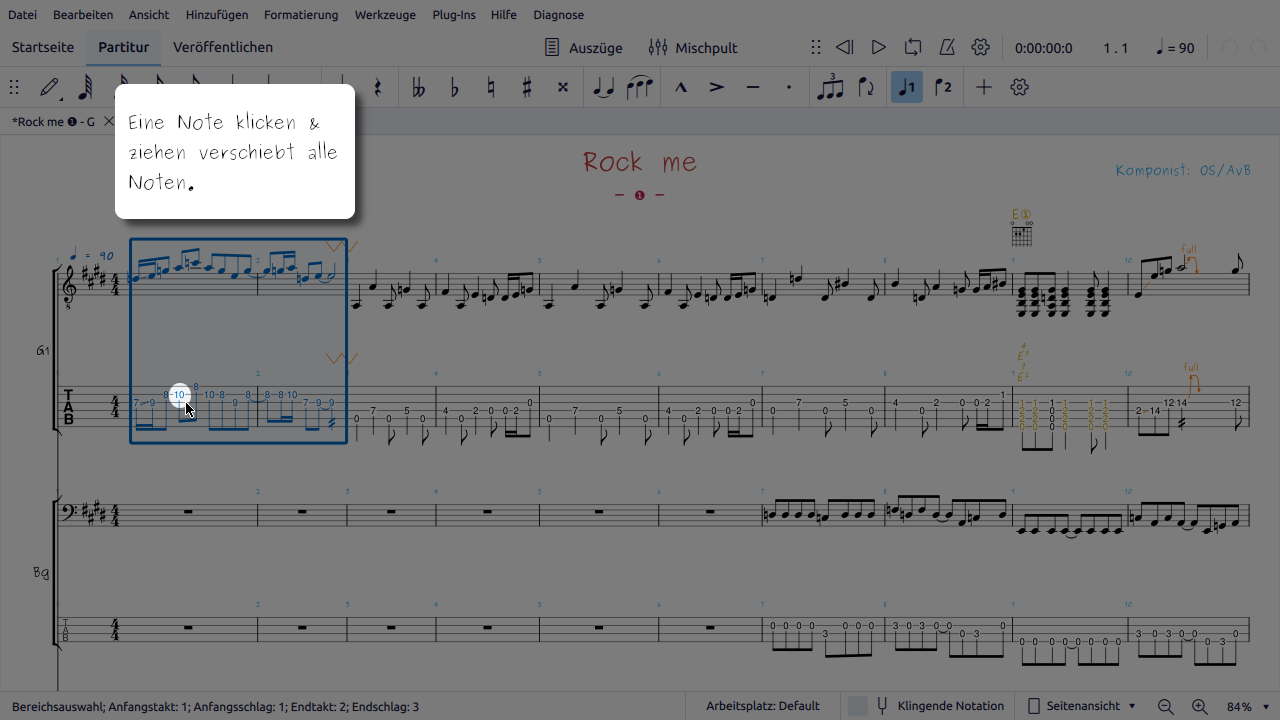This screenshot has width=1280, height=720.
Task: Toggle the metronome during playback
Action: click(x=946, y=48)
